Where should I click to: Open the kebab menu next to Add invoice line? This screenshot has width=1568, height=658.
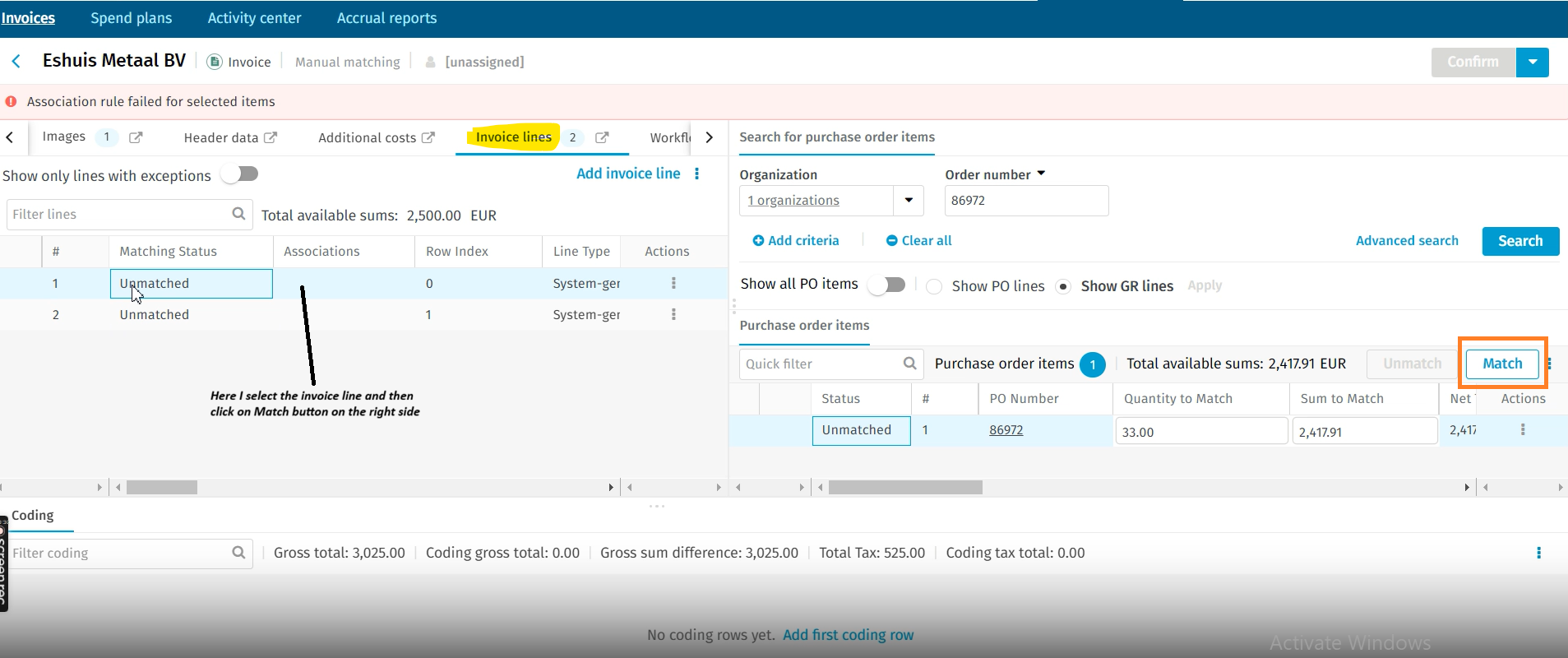click(x=696, y=174)
